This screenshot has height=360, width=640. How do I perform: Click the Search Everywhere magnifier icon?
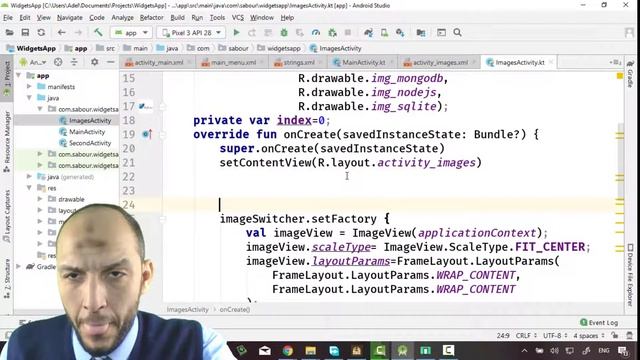pos(457,32)
